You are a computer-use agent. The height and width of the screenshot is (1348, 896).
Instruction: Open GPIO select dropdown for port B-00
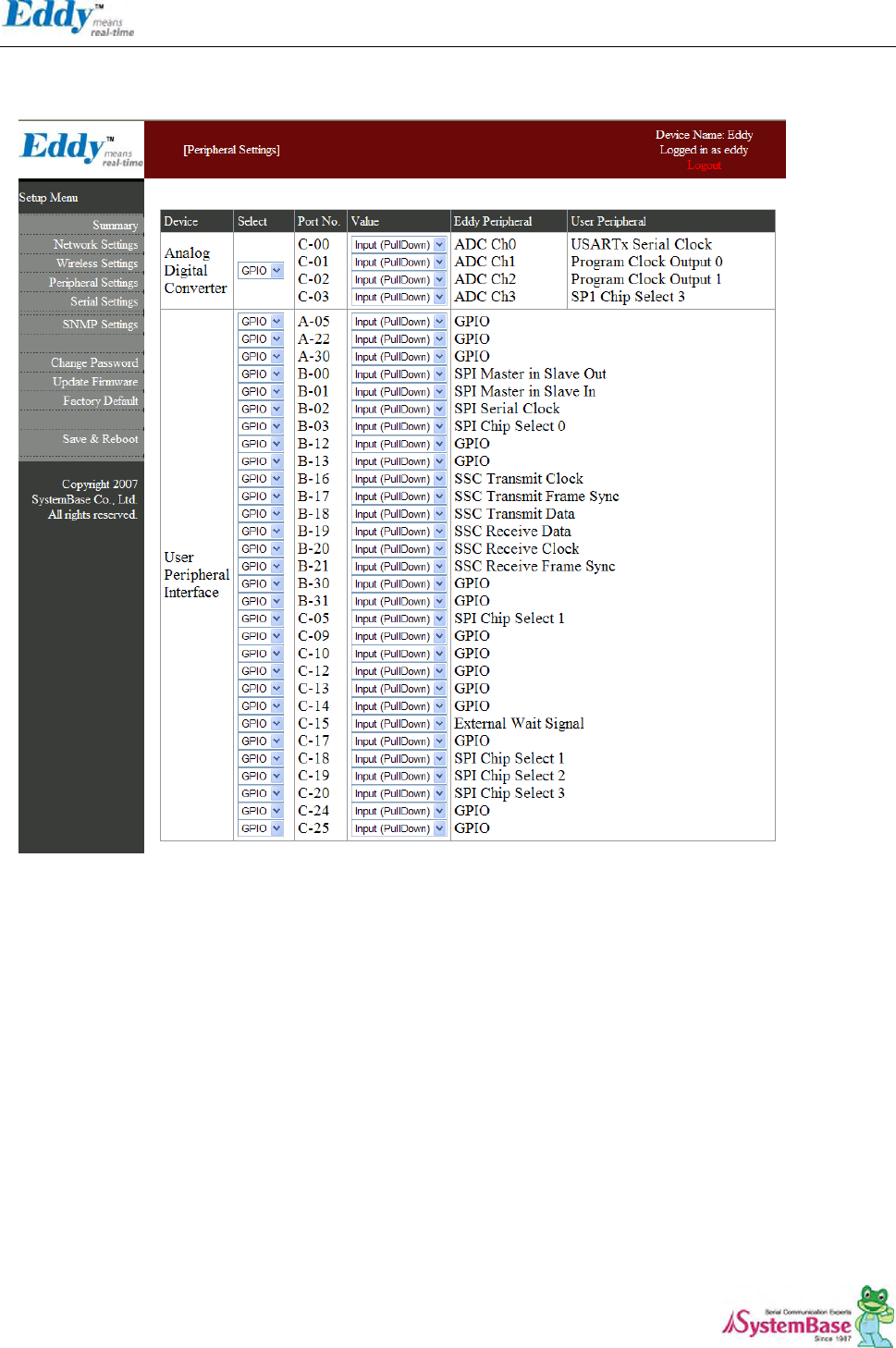coord(261,374)
